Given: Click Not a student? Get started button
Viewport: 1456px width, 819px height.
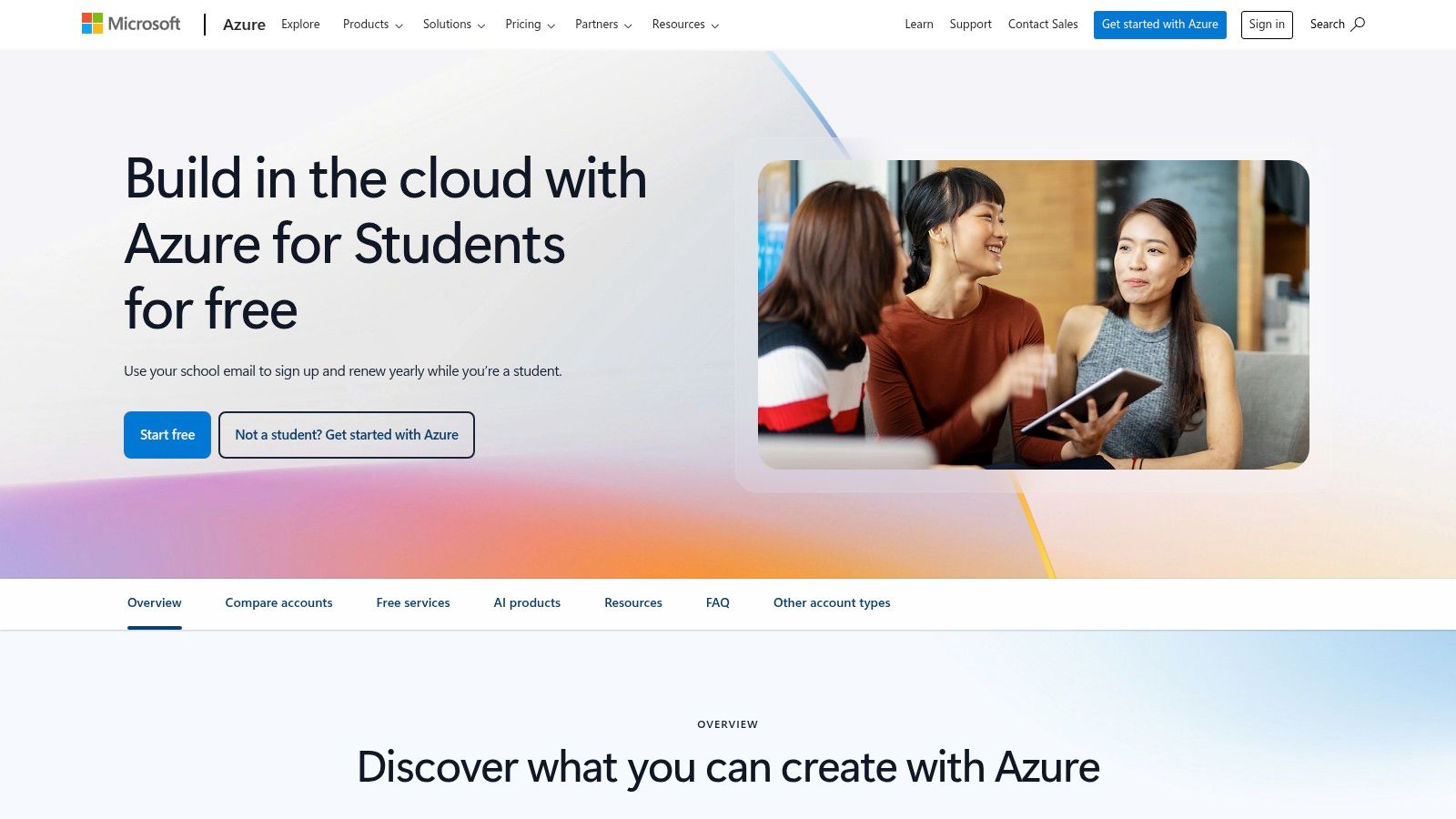Looking at the screenshot, I should pyautogui.click(x=347, y=435).
